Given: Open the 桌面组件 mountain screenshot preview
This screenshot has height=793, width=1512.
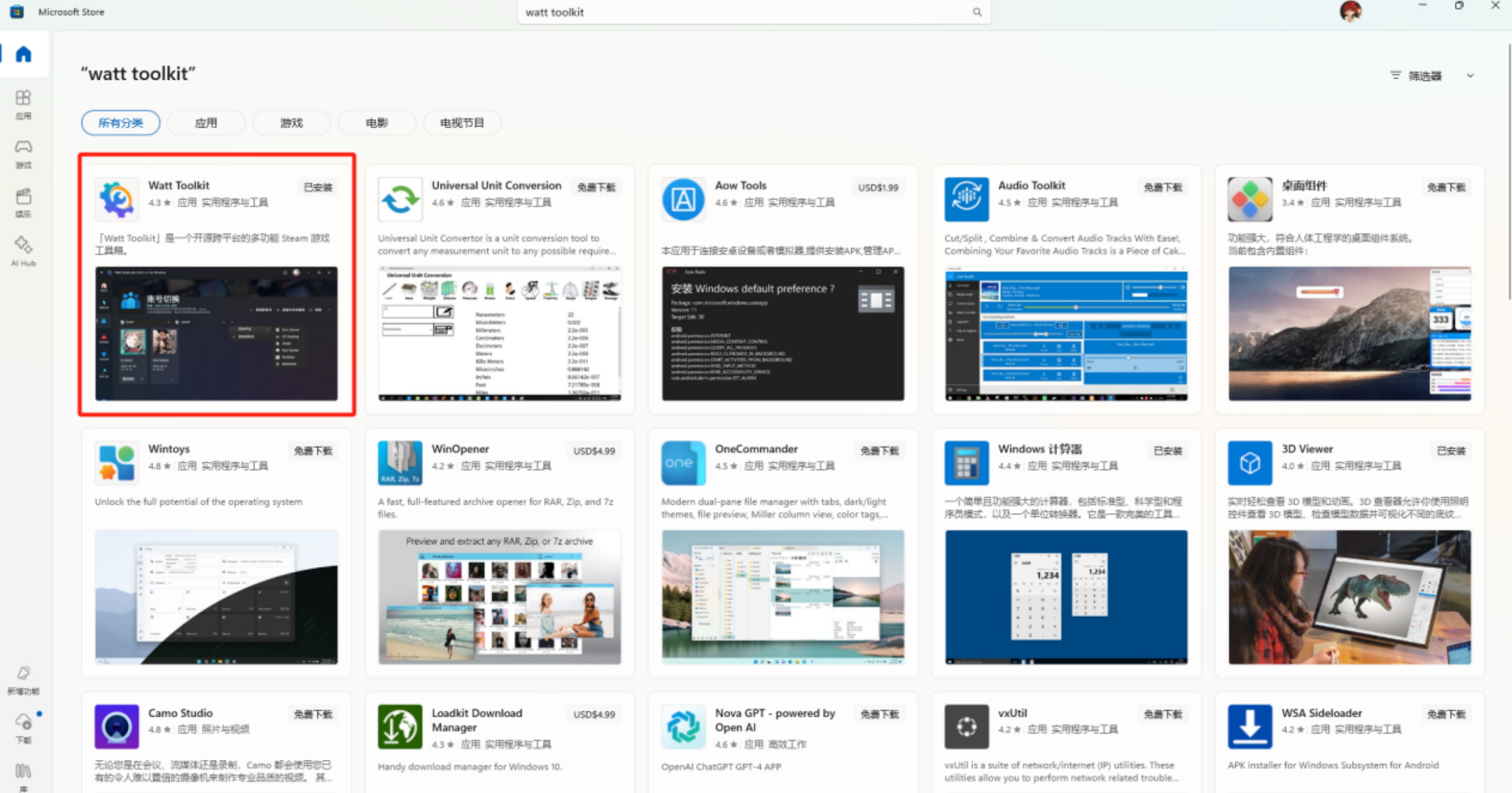Looking at the screenshot, I should (1349, 333).
